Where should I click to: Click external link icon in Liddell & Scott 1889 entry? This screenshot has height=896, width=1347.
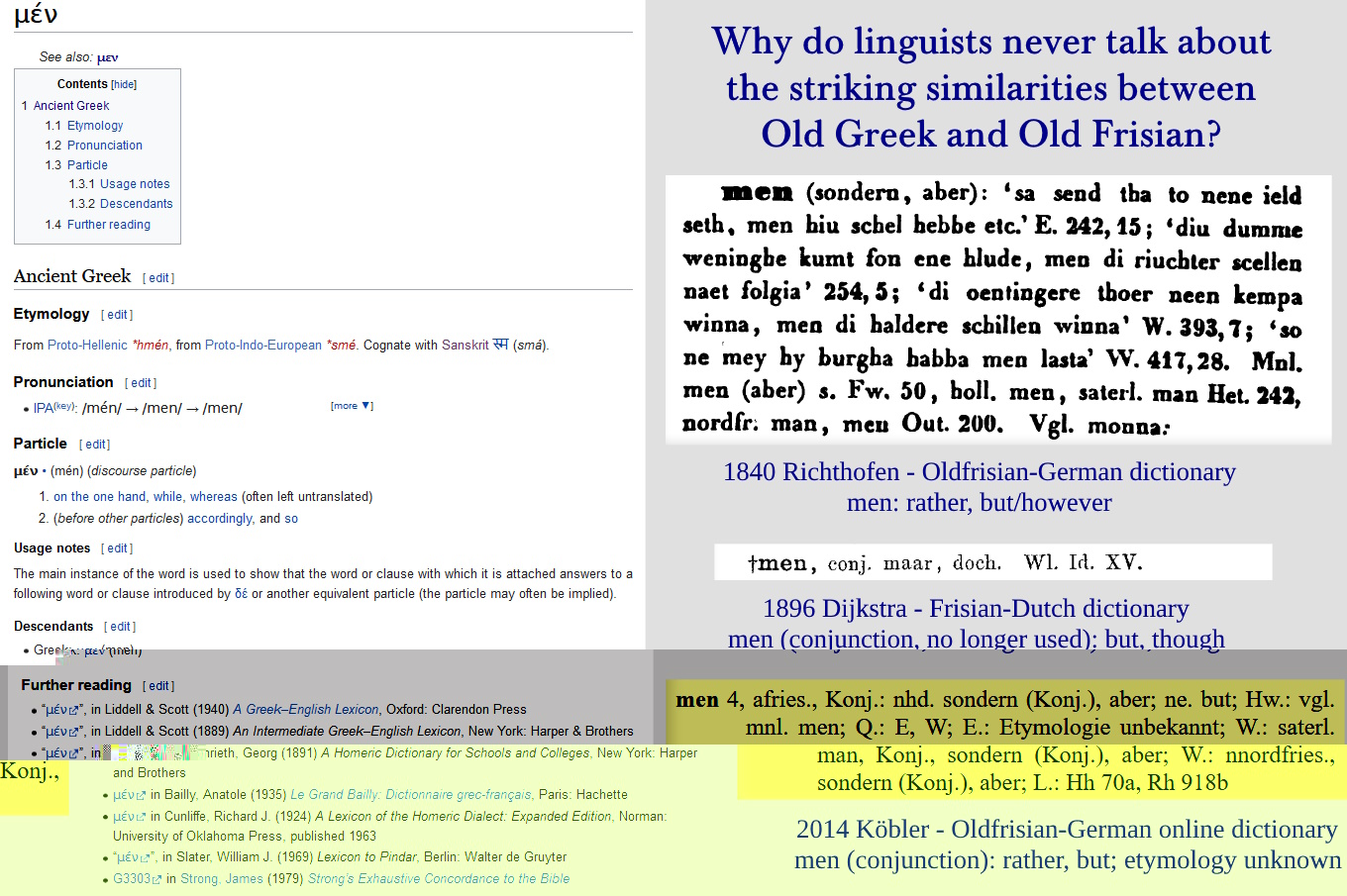tap(73, 733)
